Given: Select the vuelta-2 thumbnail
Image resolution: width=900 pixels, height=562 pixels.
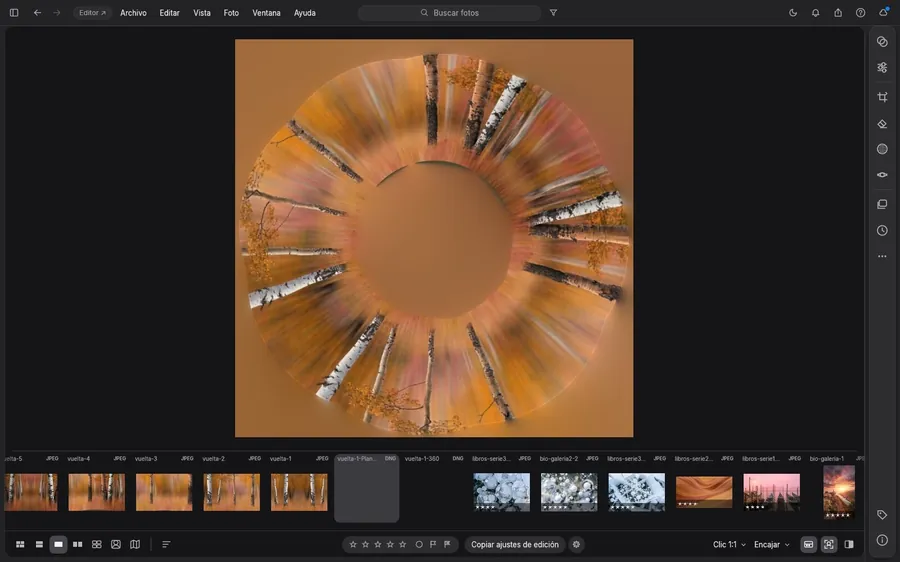Looking at the screenshot, I should click(x=231, y=492).
